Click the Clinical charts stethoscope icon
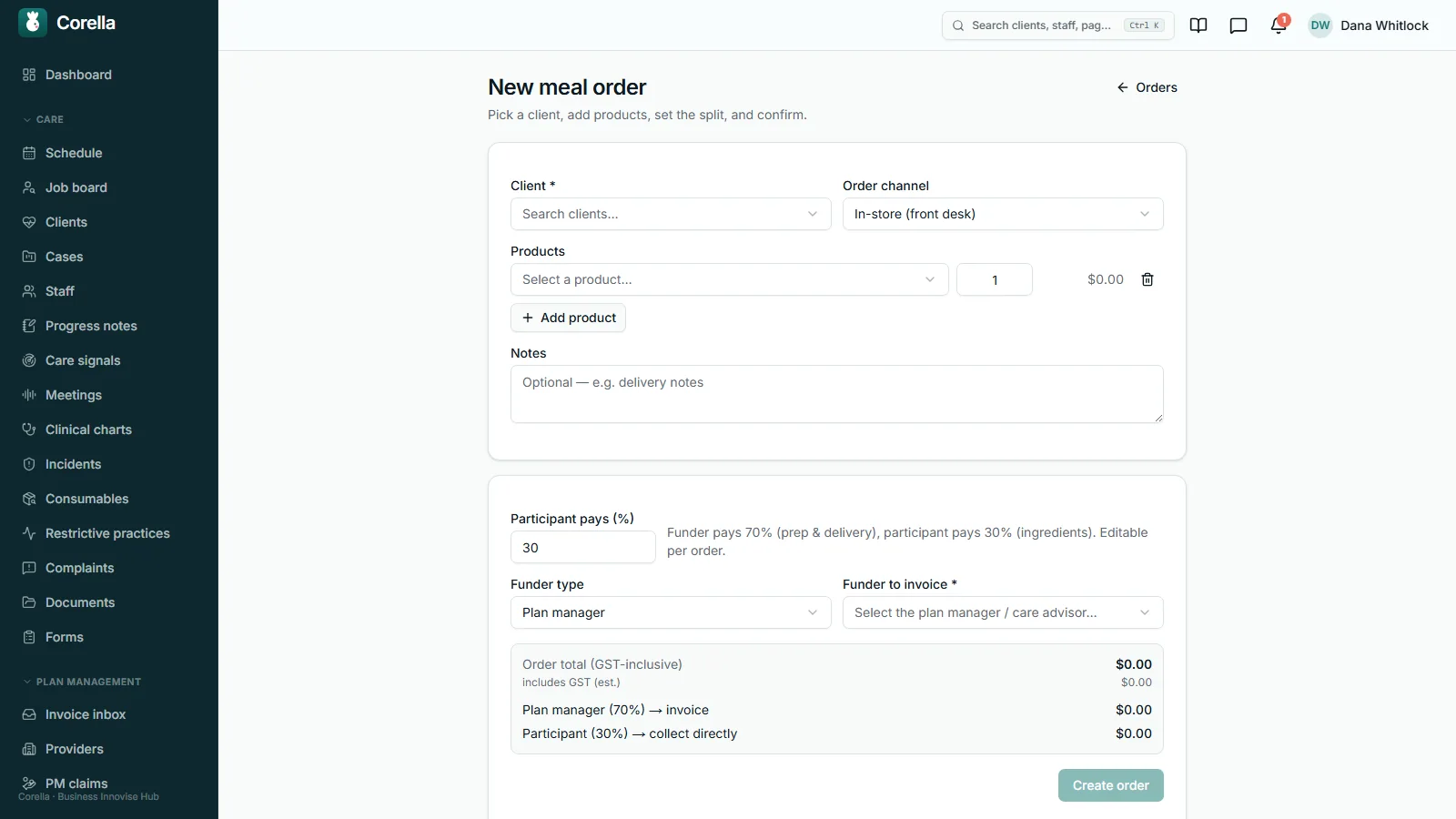The height and width of the screenshot is (819, 1456). [x=29, y=430]
